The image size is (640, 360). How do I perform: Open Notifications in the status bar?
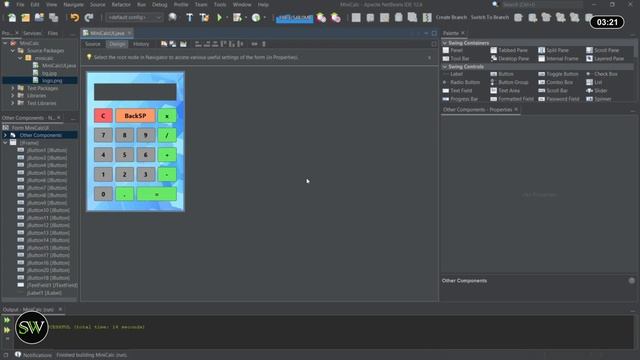(33, 355)
